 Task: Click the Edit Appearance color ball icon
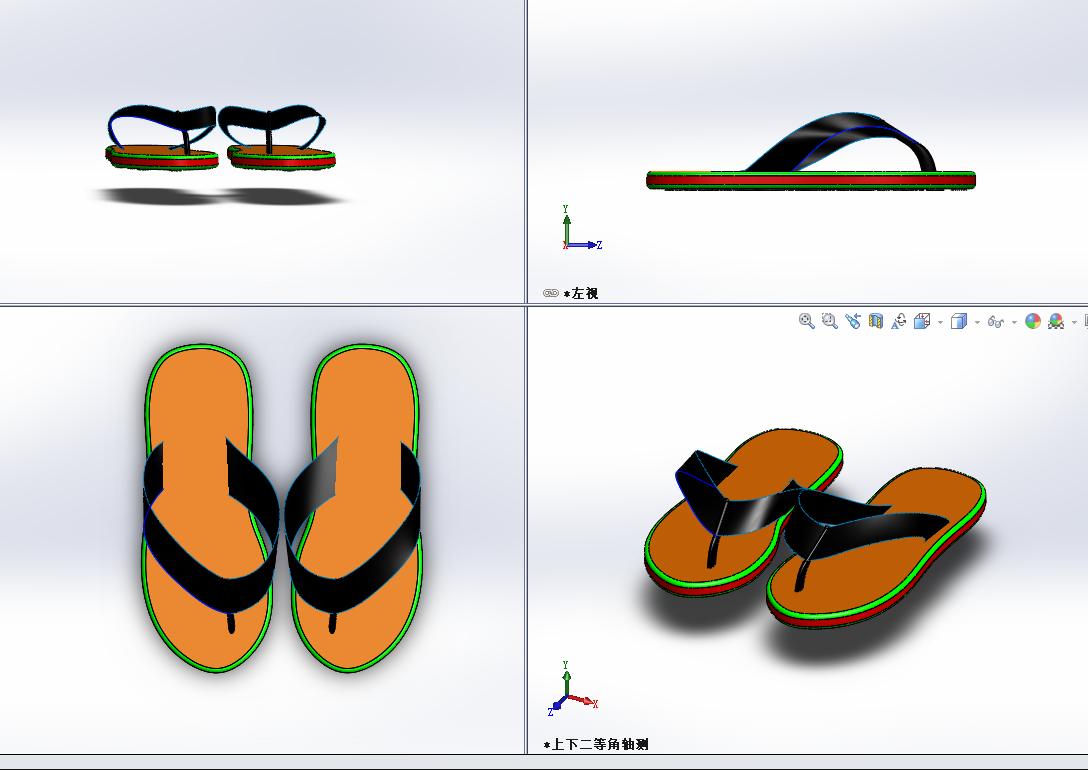tap(1033, 321)
